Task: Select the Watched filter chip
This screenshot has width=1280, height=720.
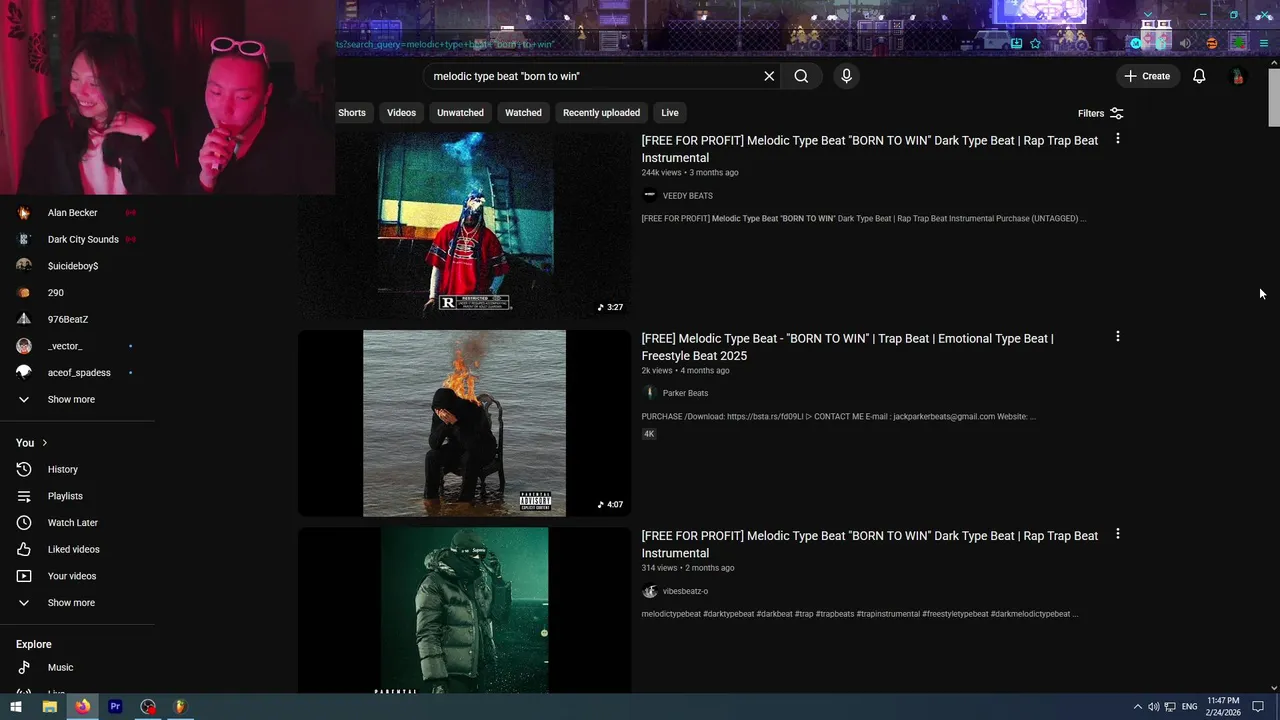Action: [x=523, y=113]
